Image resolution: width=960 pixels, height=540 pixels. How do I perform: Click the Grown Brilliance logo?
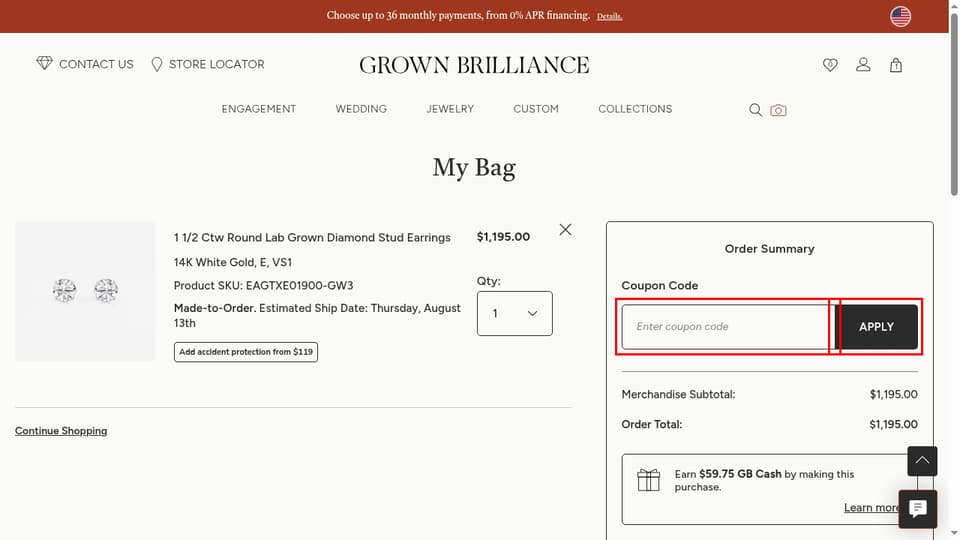[474, 65]
